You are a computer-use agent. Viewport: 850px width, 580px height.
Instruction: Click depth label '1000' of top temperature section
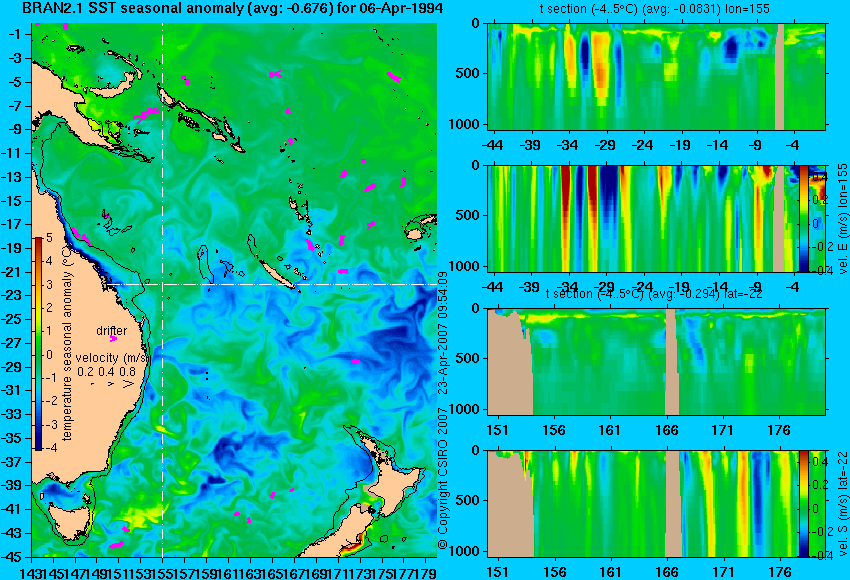click(464, 124)
